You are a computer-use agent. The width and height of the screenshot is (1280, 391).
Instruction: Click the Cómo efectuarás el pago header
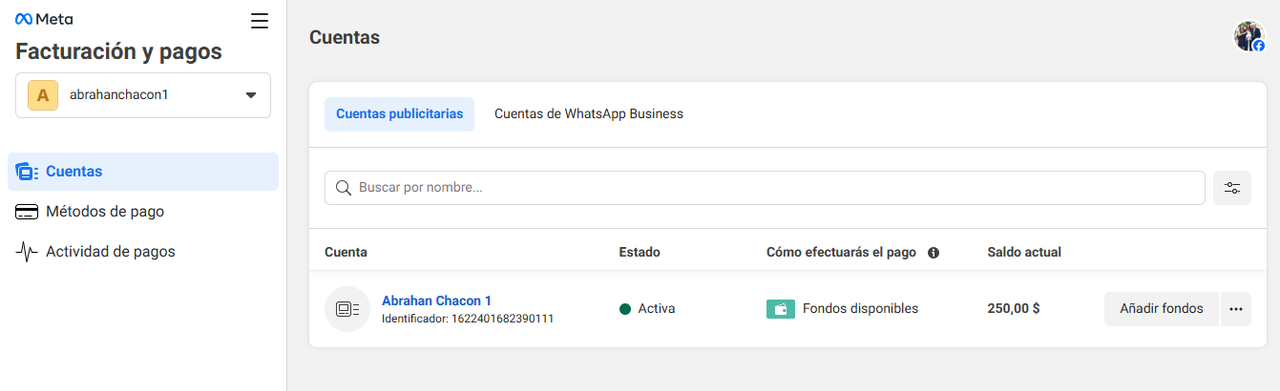click(841, 252)
